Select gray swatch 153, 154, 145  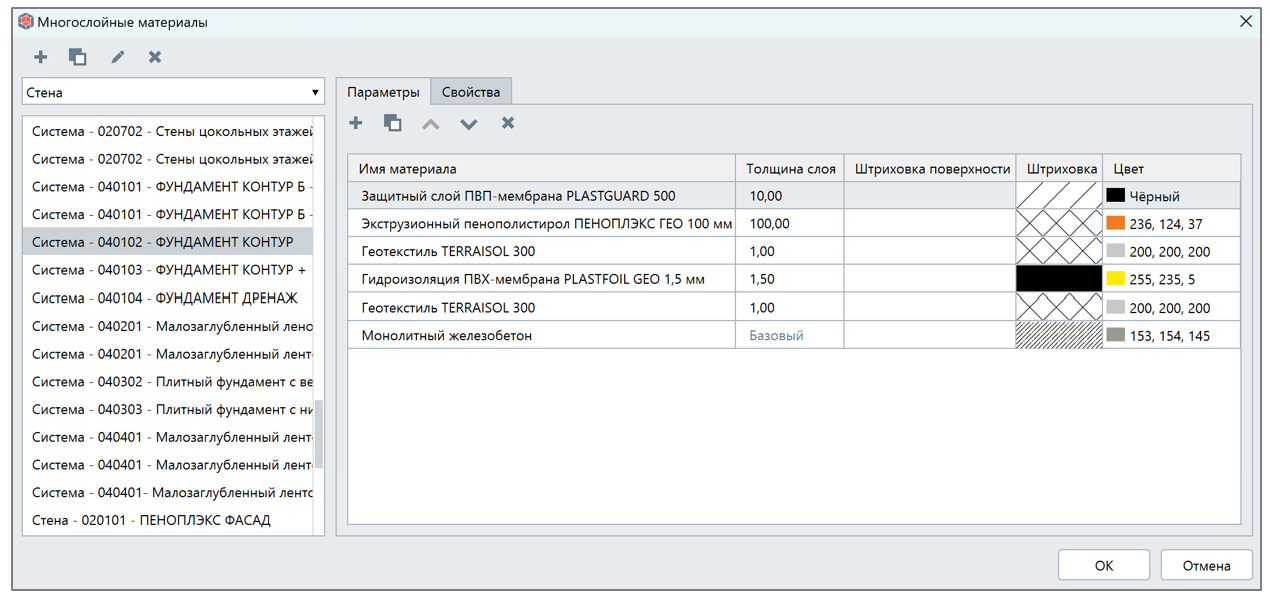click(1116, 335)
